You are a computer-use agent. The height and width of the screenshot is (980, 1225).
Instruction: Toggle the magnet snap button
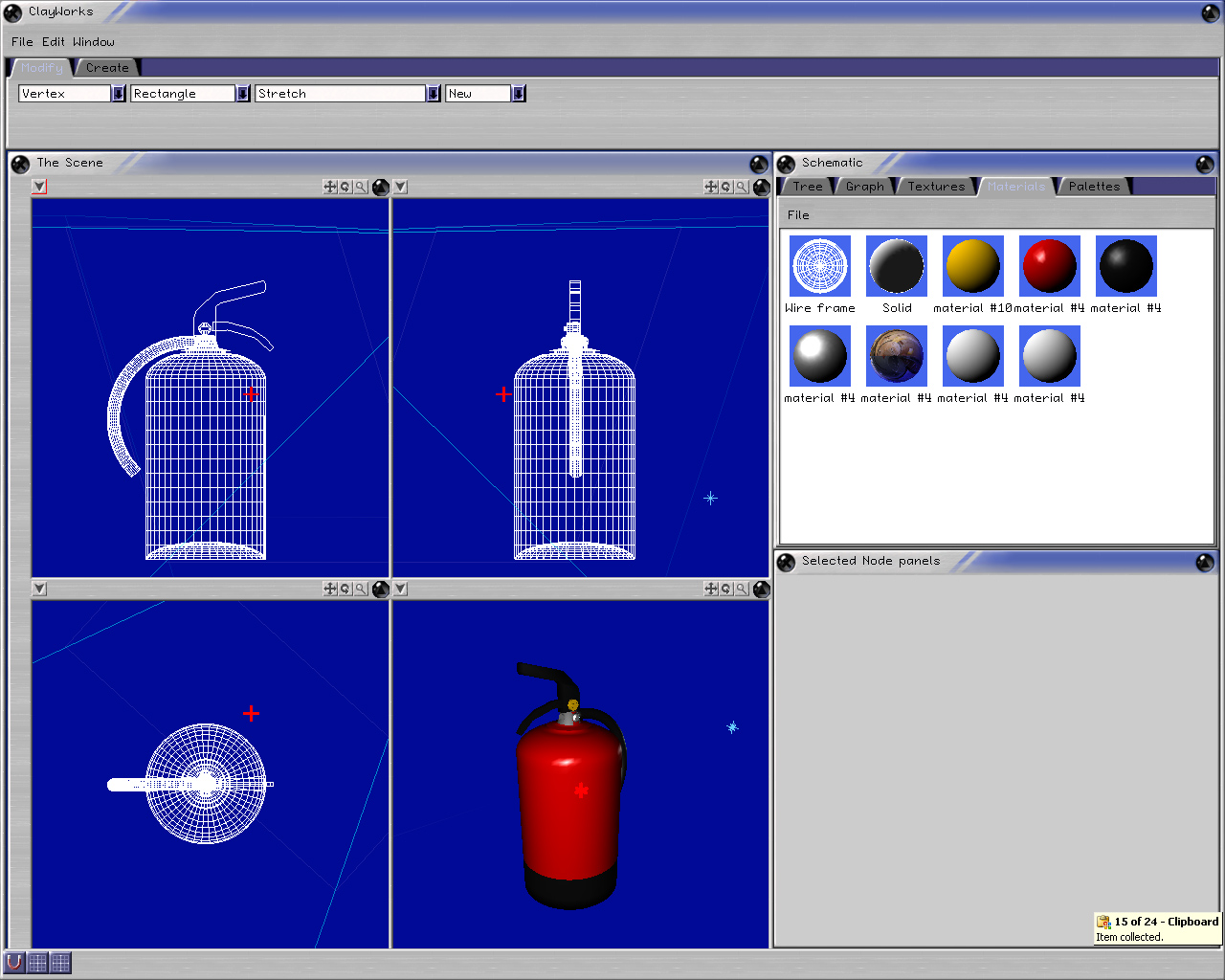point(14,962)
